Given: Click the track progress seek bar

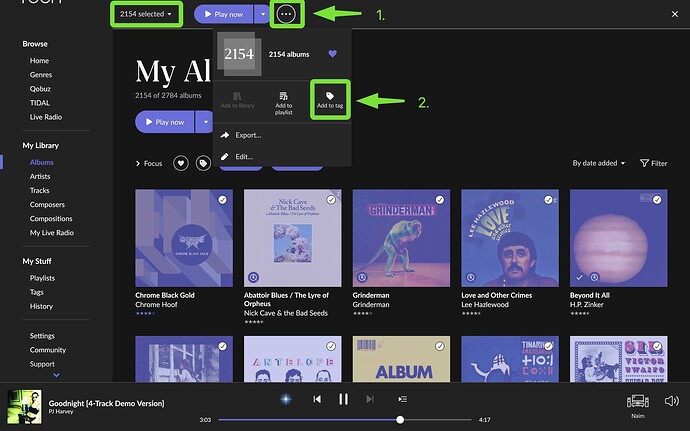Looking at the screenshot, I should (x=345, y=420).
